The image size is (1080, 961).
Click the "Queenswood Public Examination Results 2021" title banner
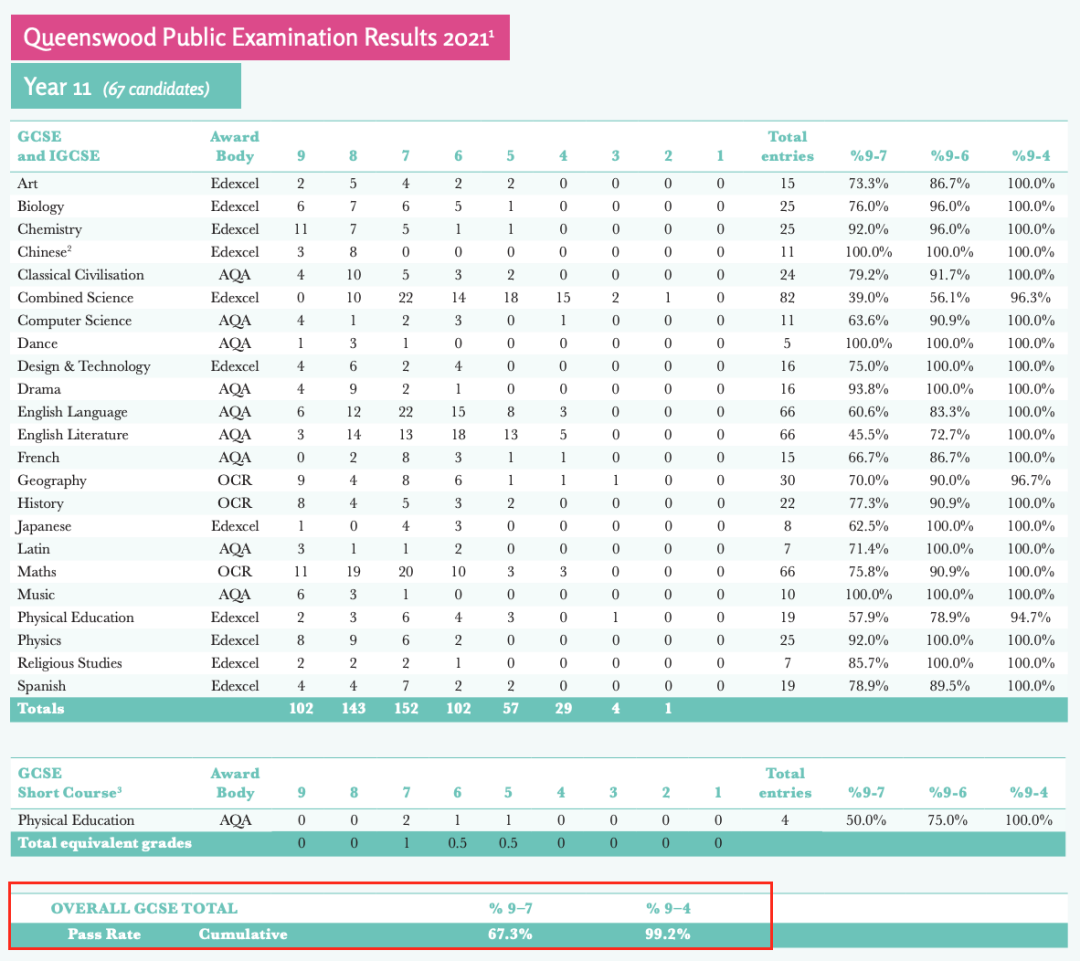260,37
